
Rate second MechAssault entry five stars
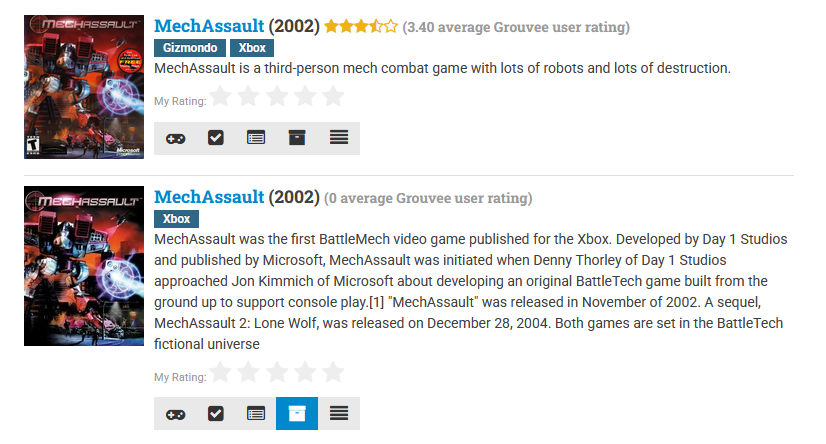(x=333, y=372)
